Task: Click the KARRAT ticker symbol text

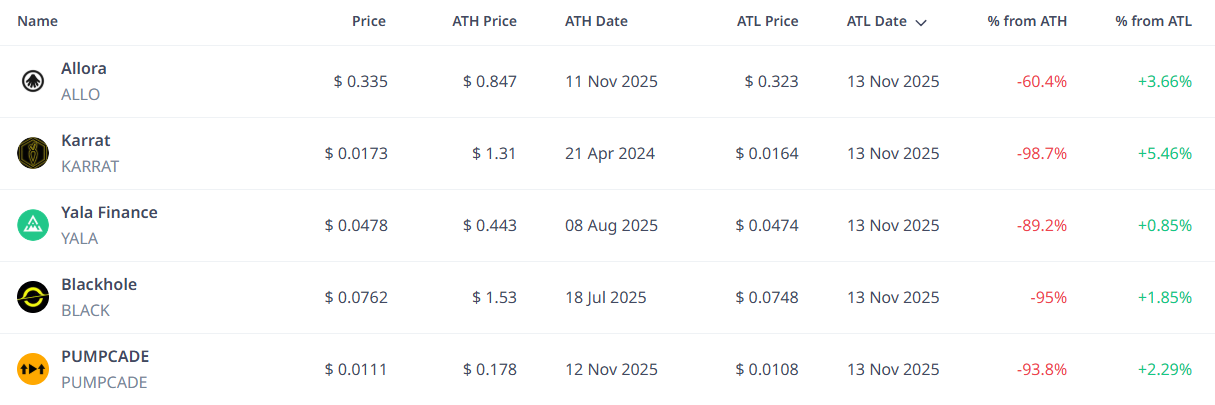Action: click(90, 166)
